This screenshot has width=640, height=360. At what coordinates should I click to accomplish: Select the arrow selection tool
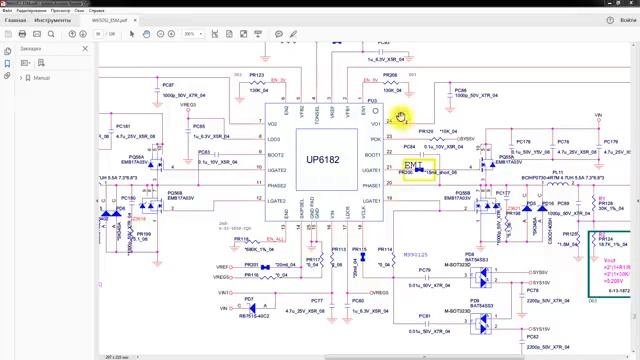coord(132,34)
